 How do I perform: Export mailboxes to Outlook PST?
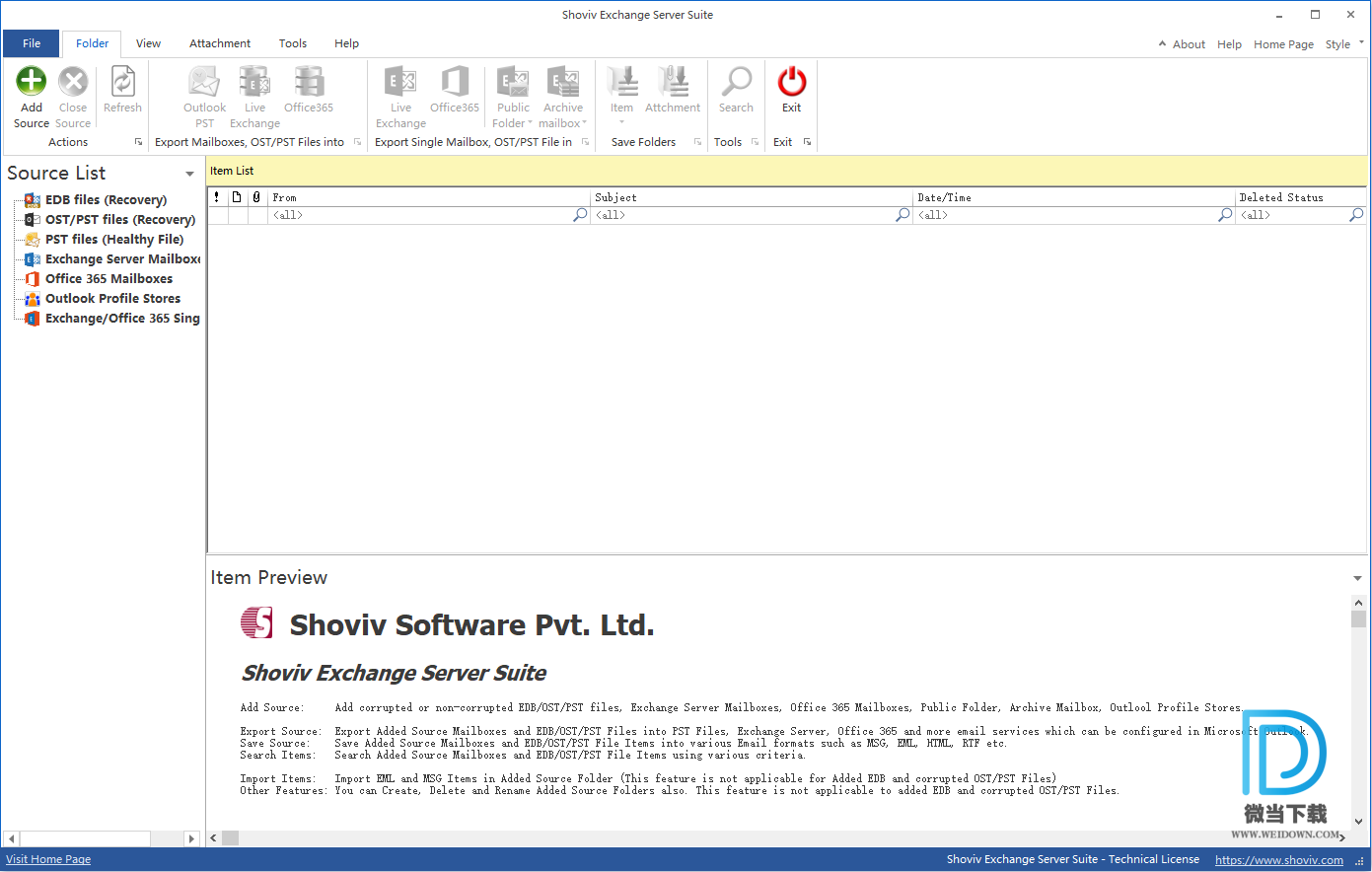click(204, 97)
